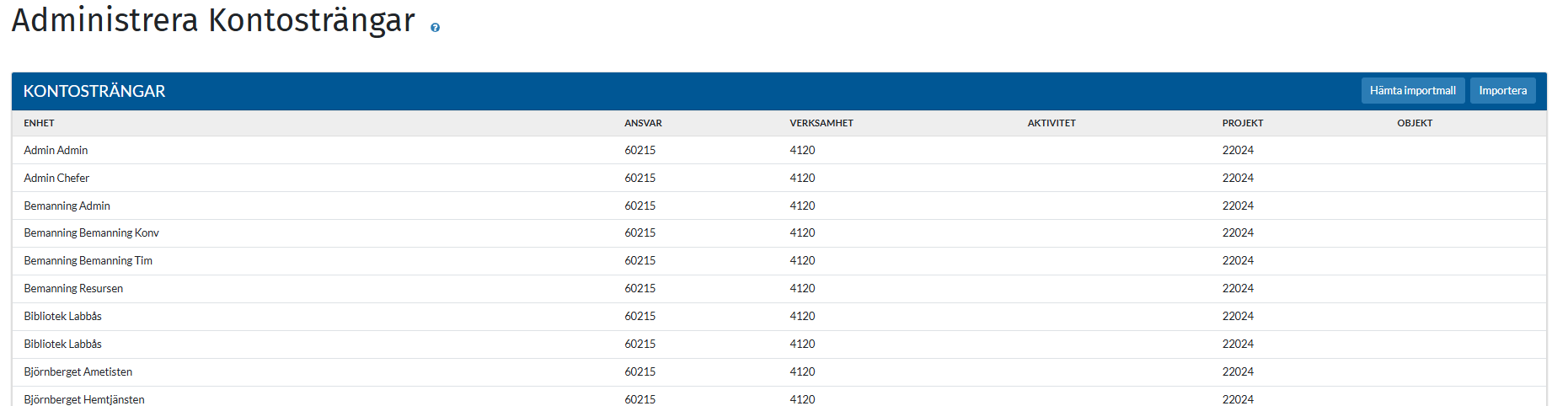The width and height of the screenshot is (1568, 406).
Task: Click the Hämta importmall button
Action: [x=1412, y=91]
